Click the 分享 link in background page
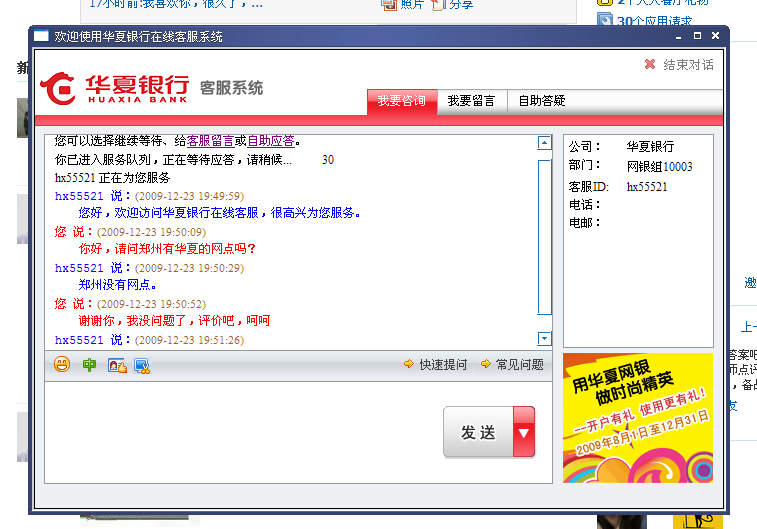 click(461, 5)
